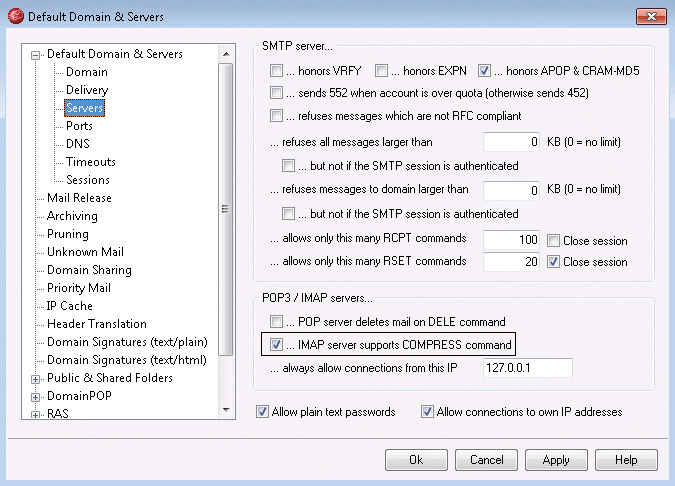Click the RSET commands limit field
This screenshot has height=486, width=675.
tap(511, 261)
